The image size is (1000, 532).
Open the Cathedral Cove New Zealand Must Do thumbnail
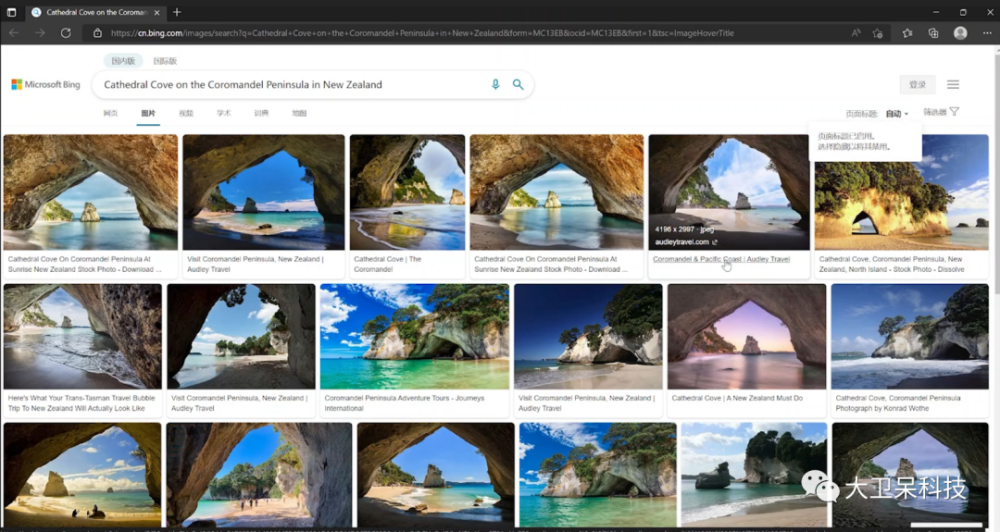coord(746,336)
